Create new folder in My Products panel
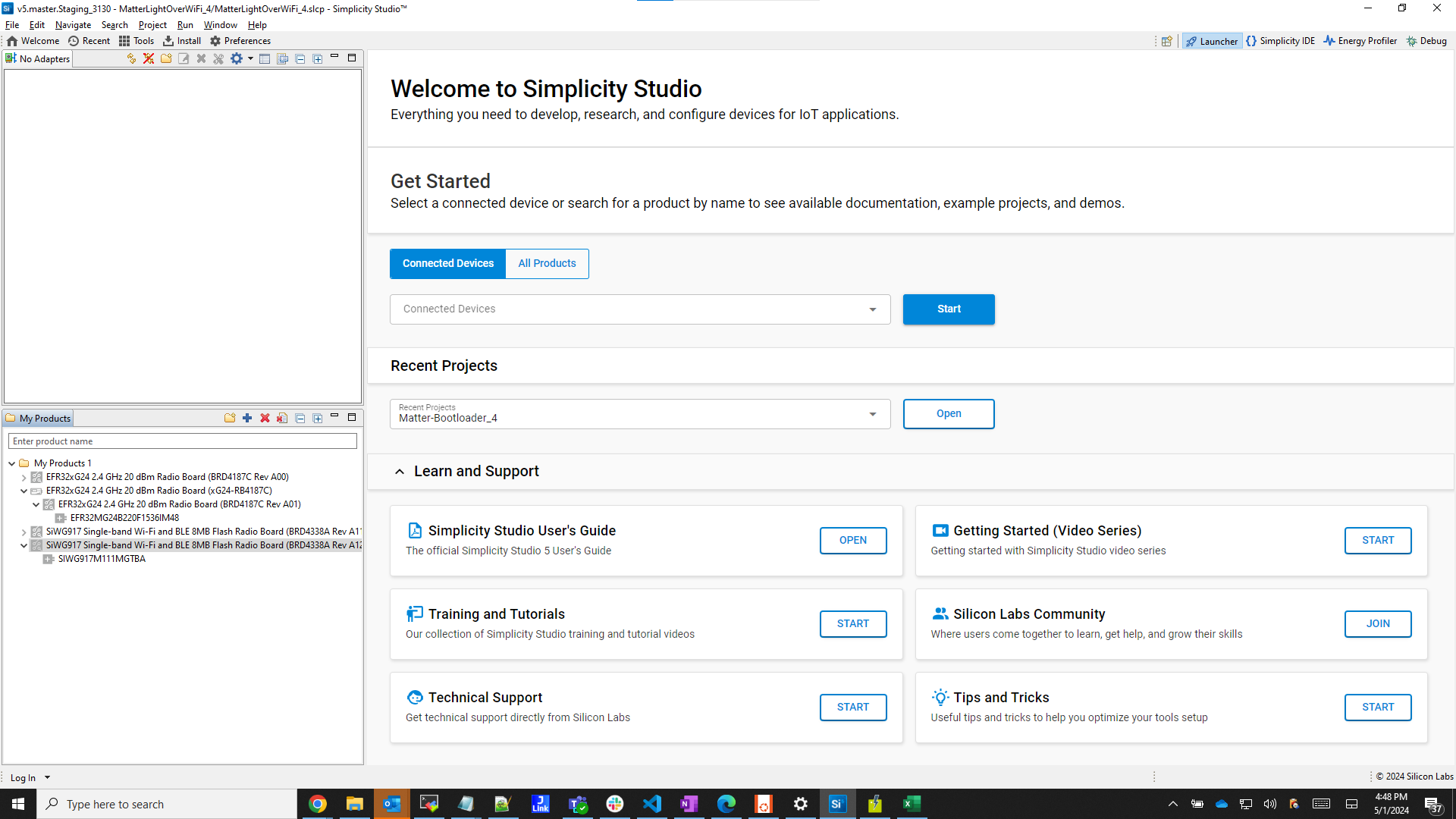 pos(230,418)
